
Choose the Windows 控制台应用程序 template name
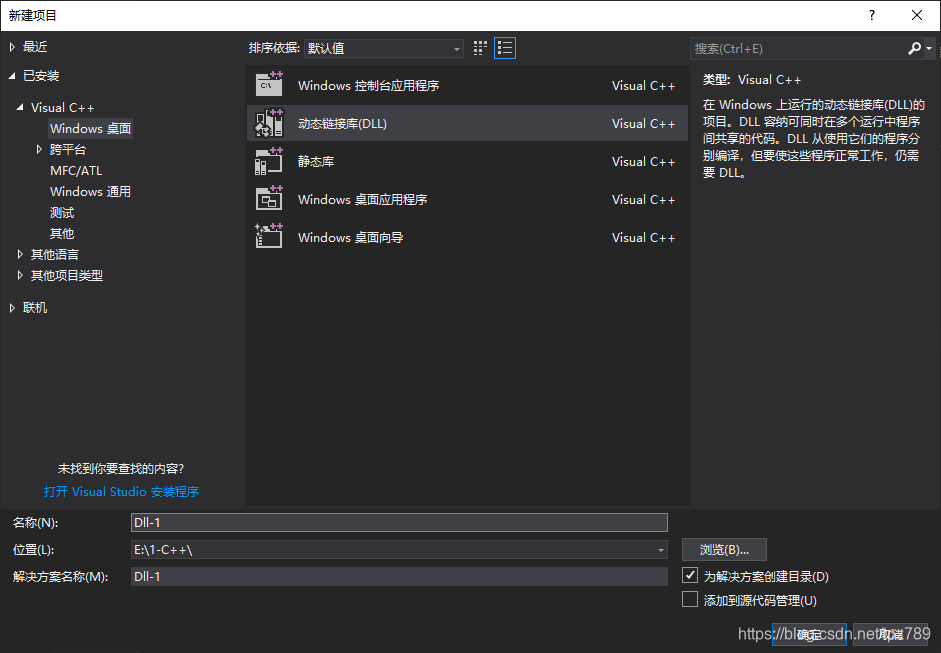[x=368, y=85]
